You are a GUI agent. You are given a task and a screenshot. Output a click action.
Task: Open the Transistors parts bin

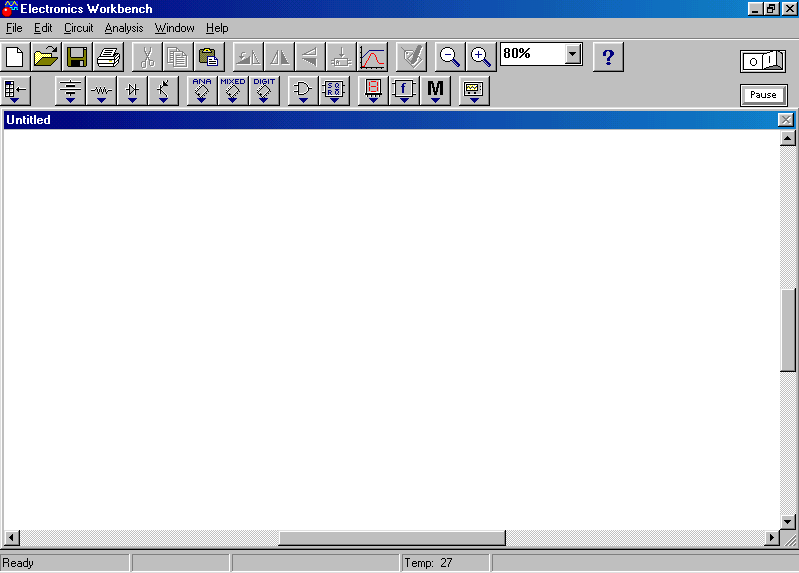164,91
